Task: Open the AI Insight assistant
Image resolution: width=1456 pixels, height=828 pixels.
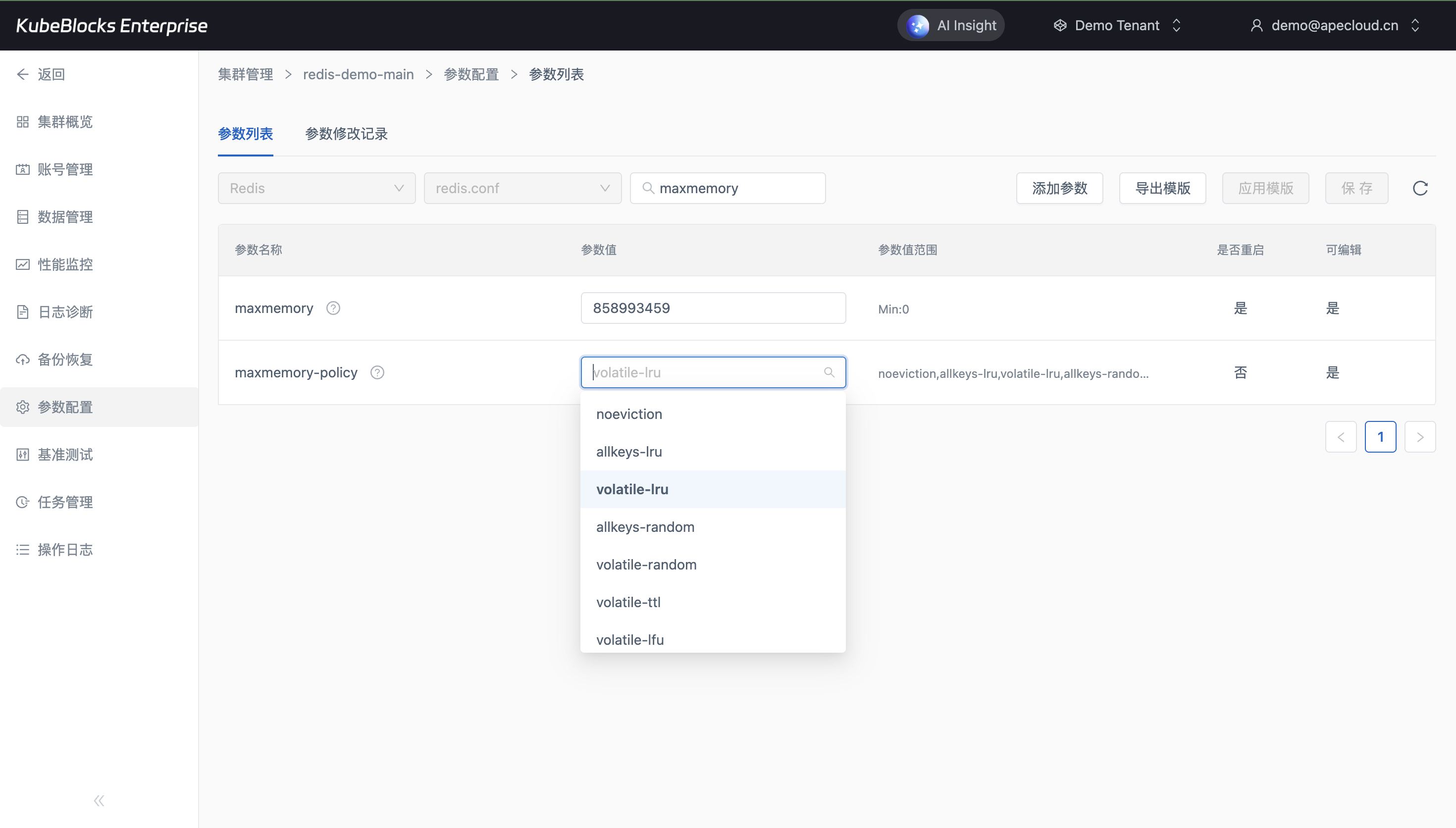Action: point(950,26)
